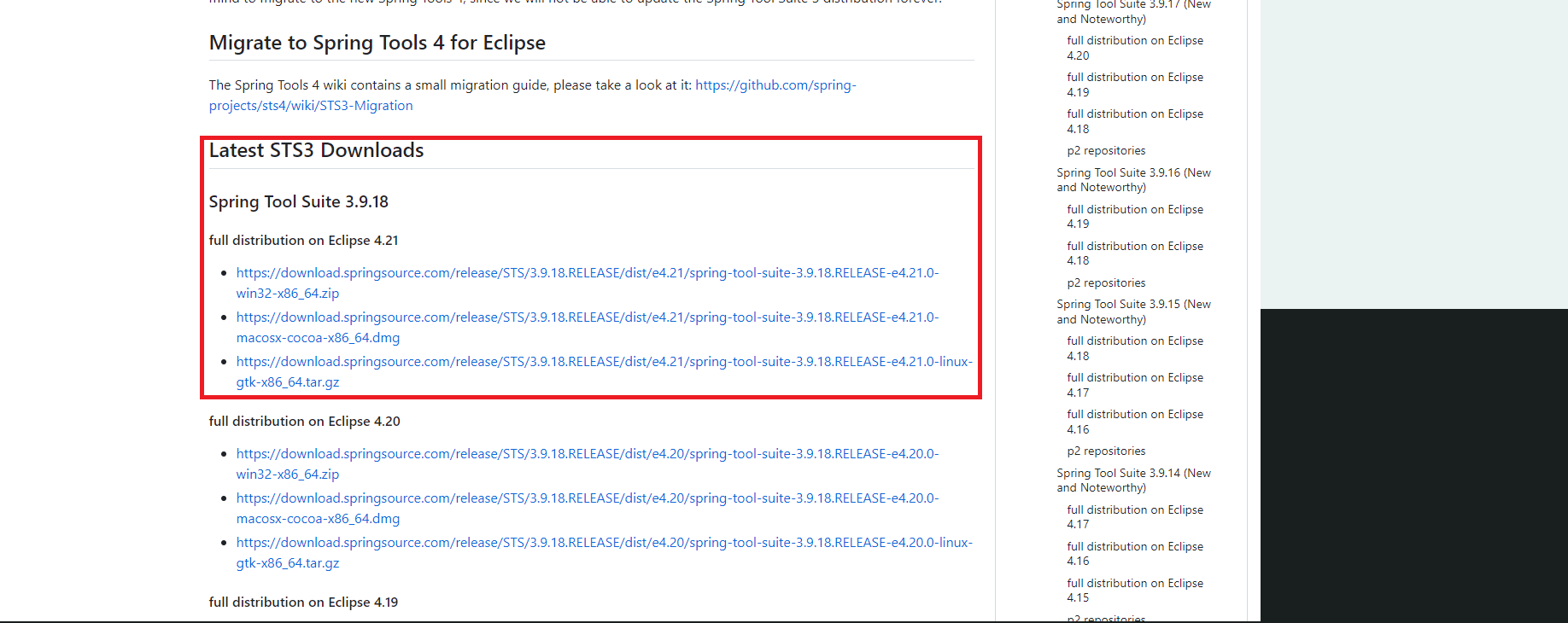The image size is (1568, 623).
Task: Download the e4.21 win32-x86_64.zip file
Action: coord(588,283)
